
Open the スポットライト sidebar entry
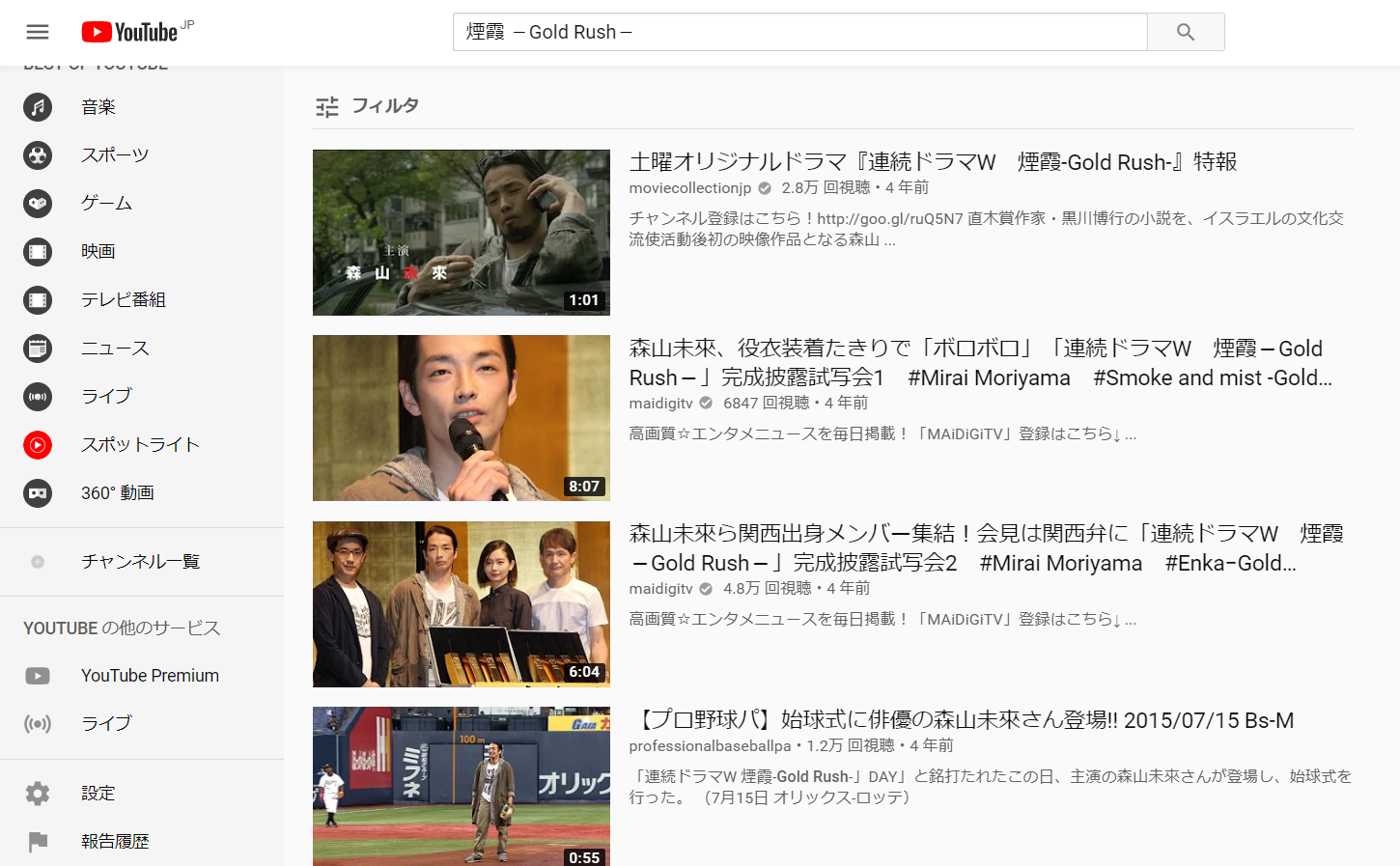pos(142,444)
